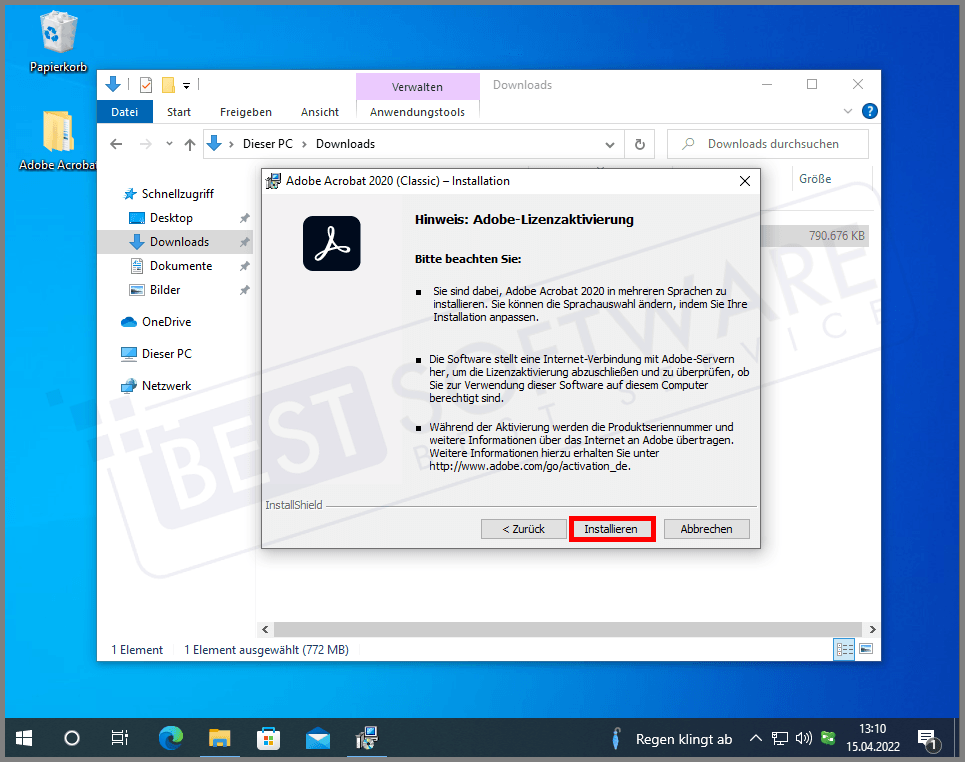Click the Installieren button

tap(611, 528)
